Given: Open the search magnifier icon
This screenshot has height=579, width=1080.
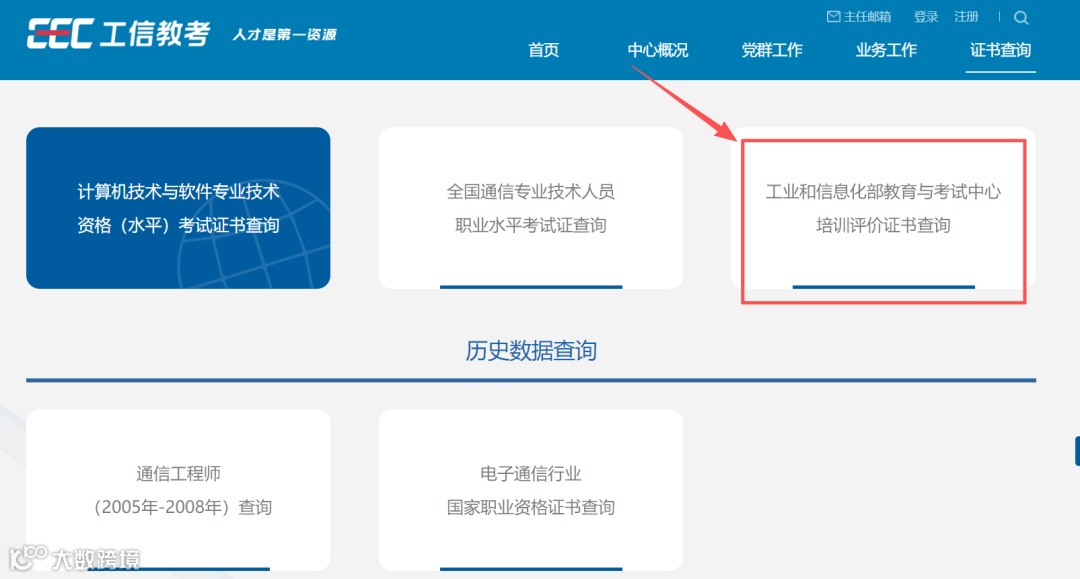Looking at the screenshot, I should [1021, 18].
